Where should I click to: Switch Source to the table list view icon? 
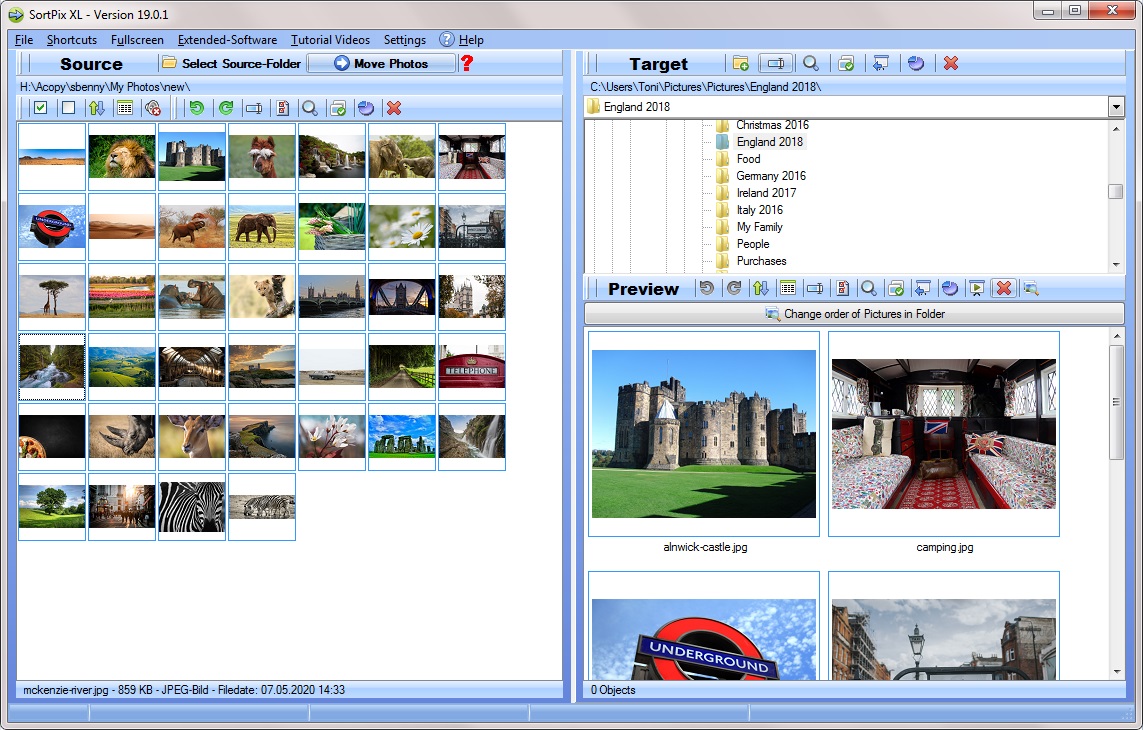point(125,108)
